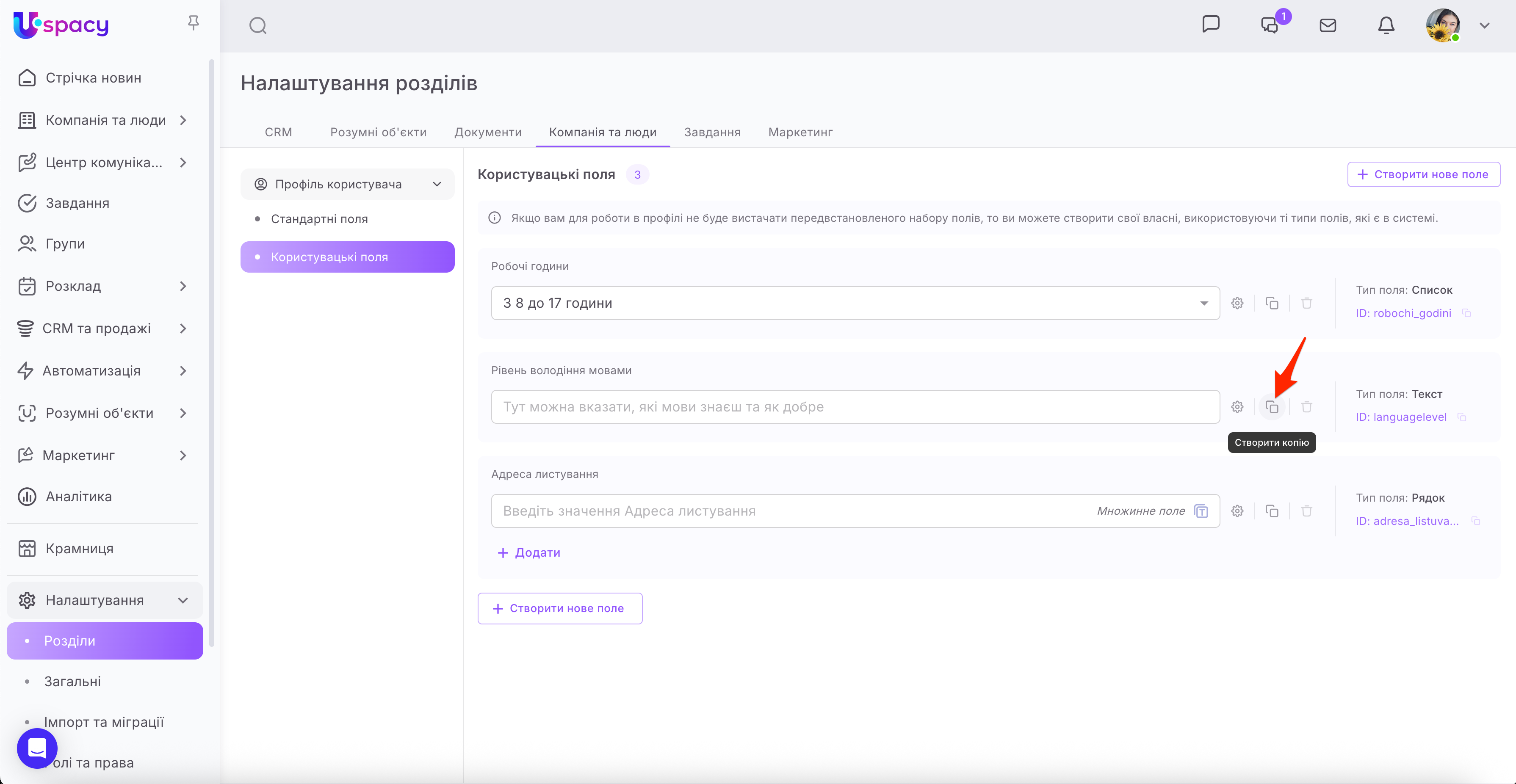Open the notifications bell
The image size is (1516, 784).
(1386, 25)
